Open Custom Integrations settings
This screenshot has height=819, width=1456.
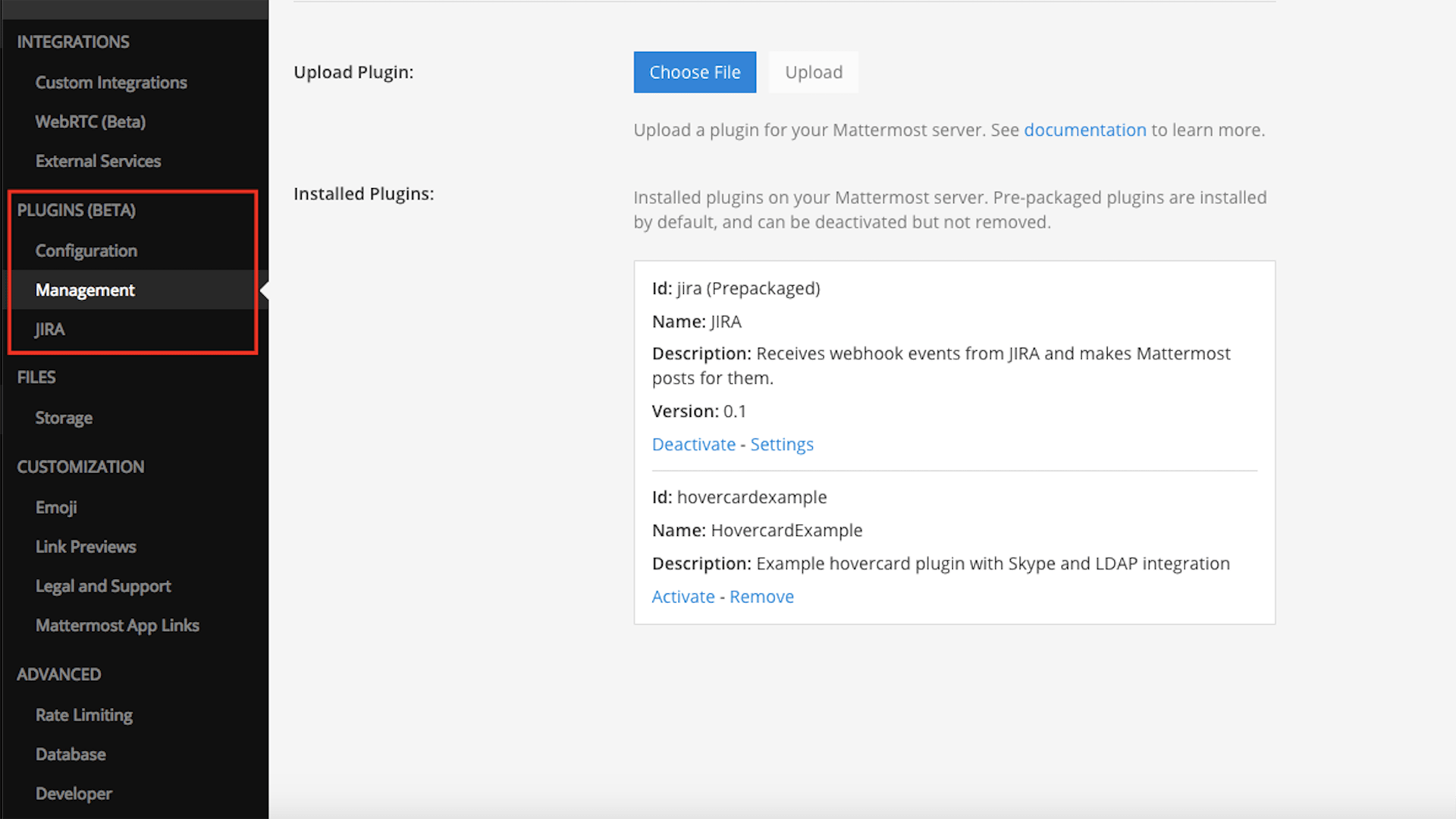coord(111,83)
